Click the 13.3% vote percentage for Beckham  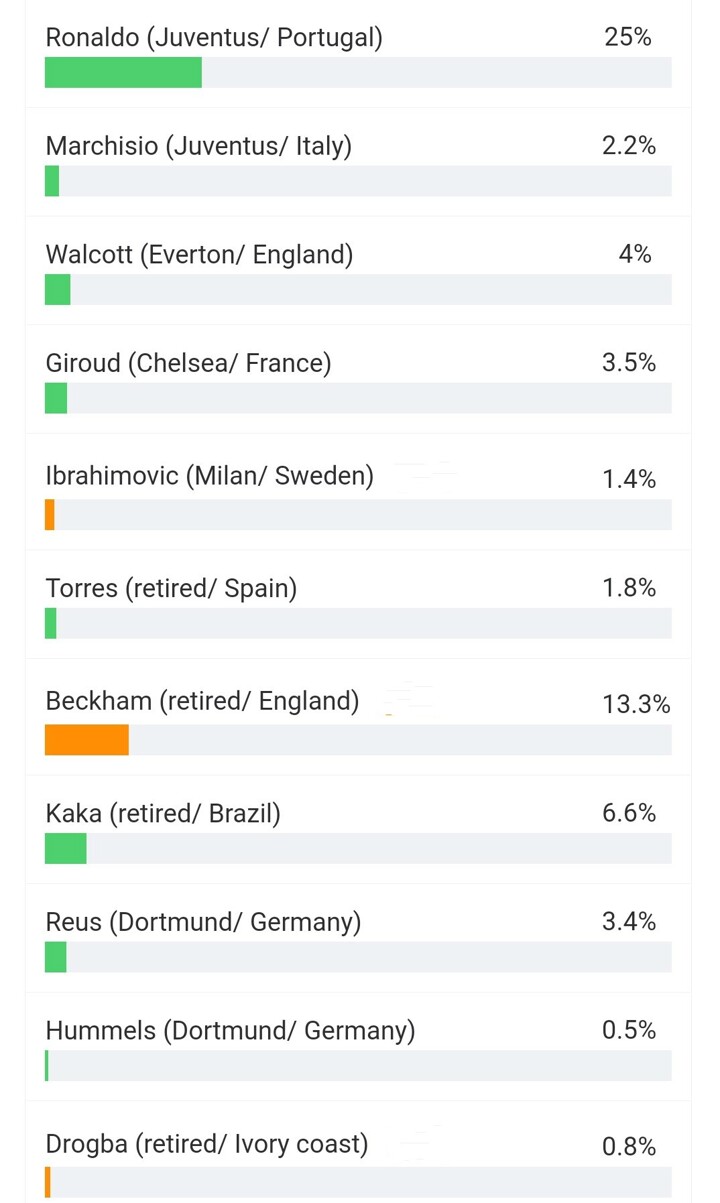[x=636, y=704]
